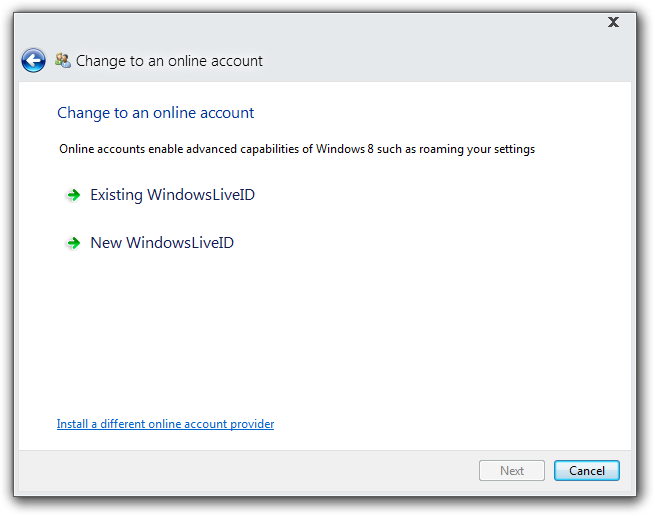Click the blue page heading text
The height and width of the screenshot is (516, 655).
[155, 113]
